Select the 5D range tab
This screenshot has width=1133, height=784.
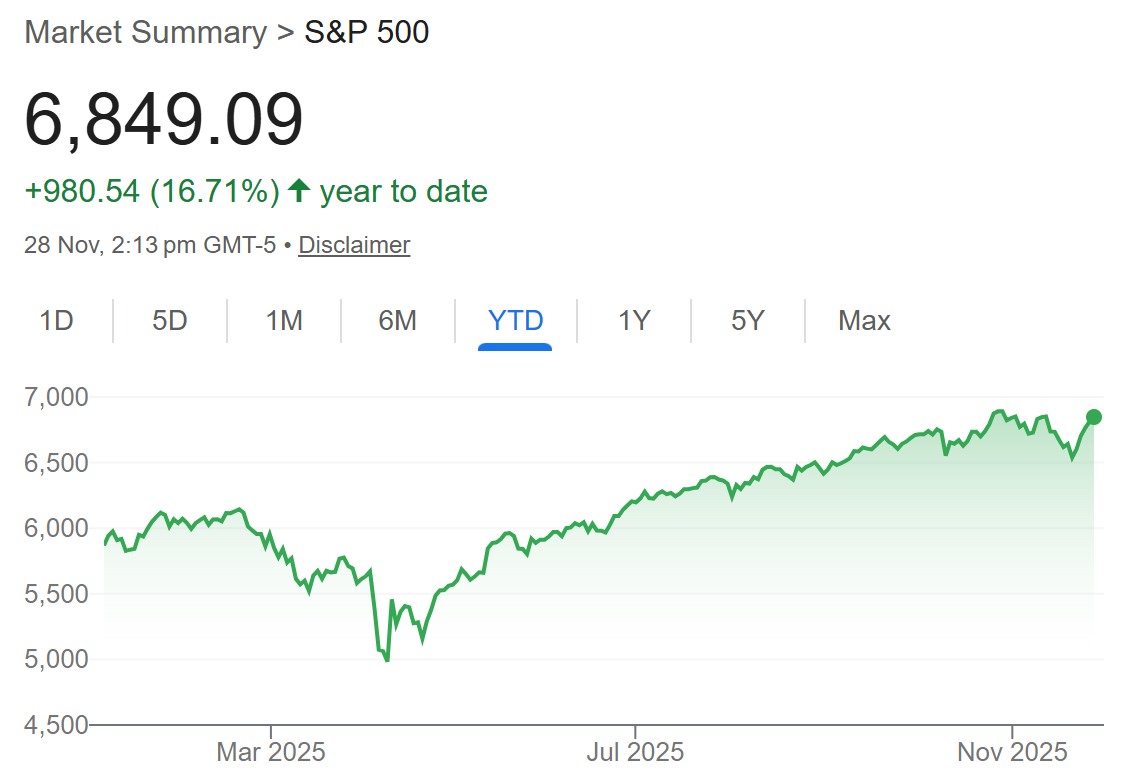coord(170,321)
